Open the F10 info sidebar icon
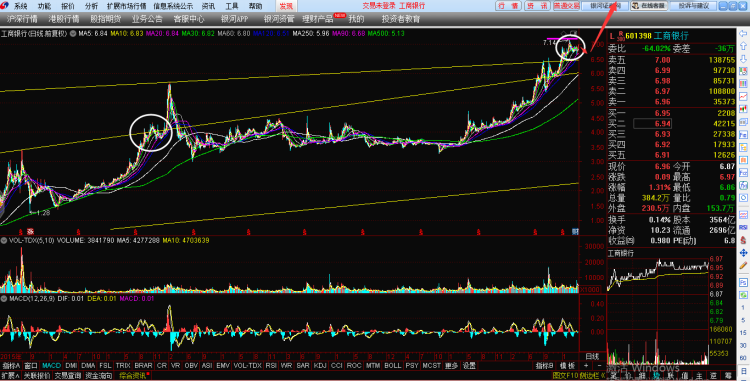 click(x=743, y=173)
